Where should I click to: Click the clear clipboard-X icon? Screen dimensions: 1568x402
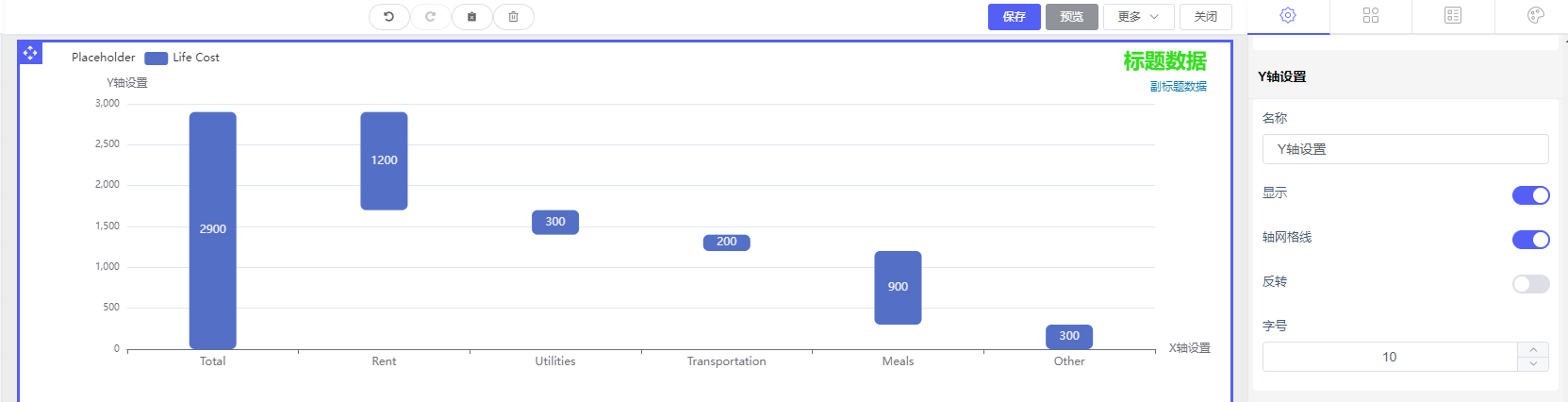[471, 16]
